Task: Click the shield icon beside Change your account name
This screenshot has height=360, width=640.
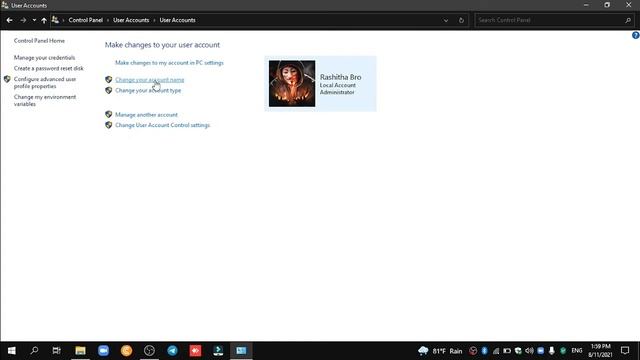Action: coord(109,80)
